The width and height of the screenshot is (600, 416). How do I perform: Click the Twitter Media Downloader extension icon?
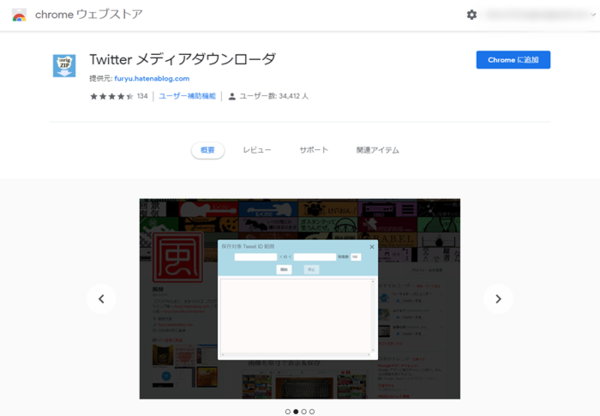click(x=64, y=65)
